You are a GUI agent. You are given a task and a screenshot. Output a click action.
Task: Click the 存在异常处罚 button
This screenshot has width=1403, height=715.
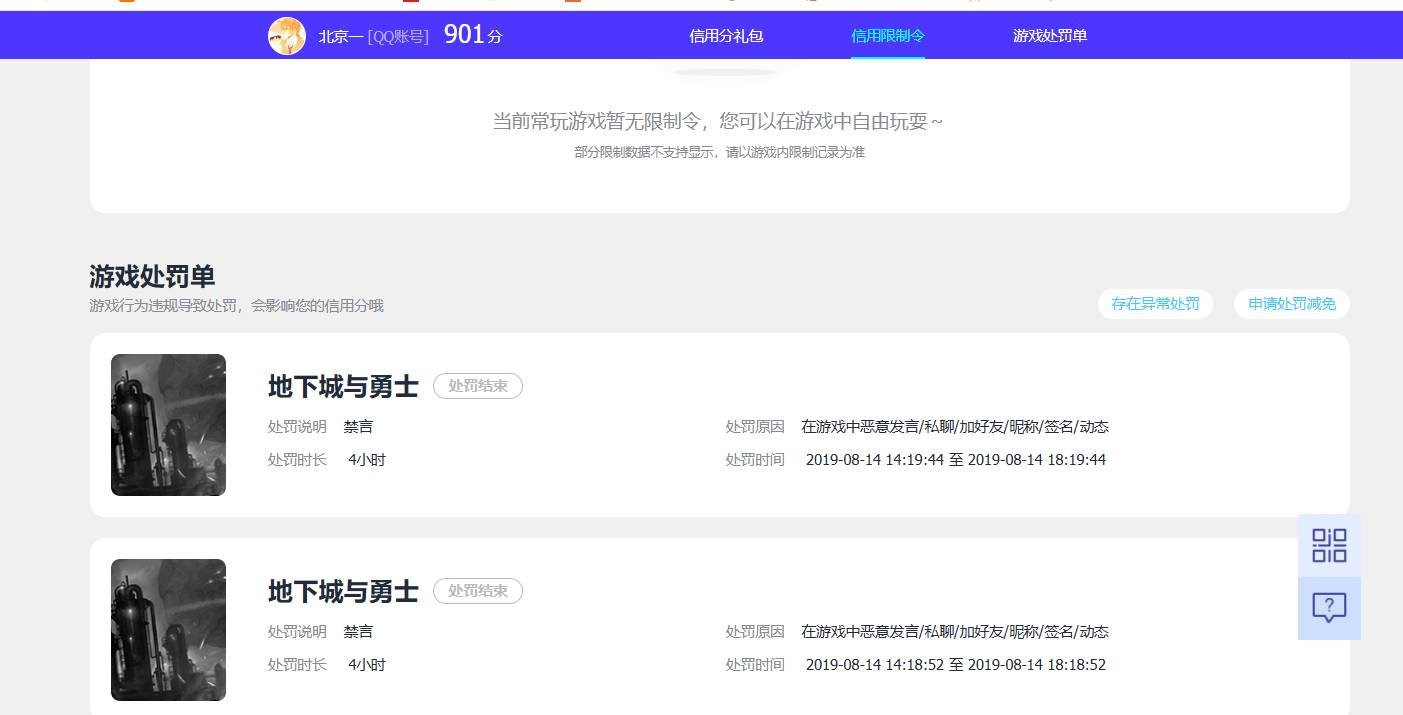[1155, 304]
